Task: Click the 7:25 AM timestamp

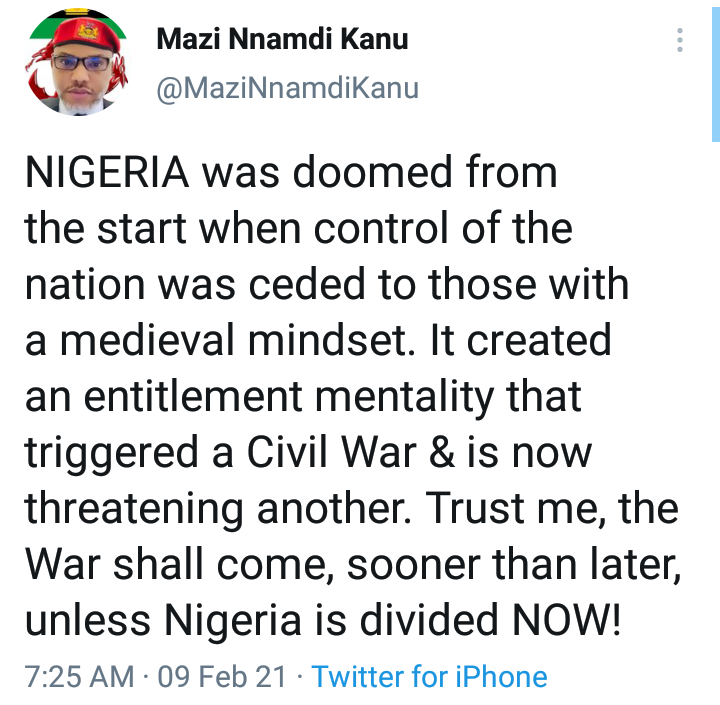Action: pyautogui.click(x=79, y=677)
